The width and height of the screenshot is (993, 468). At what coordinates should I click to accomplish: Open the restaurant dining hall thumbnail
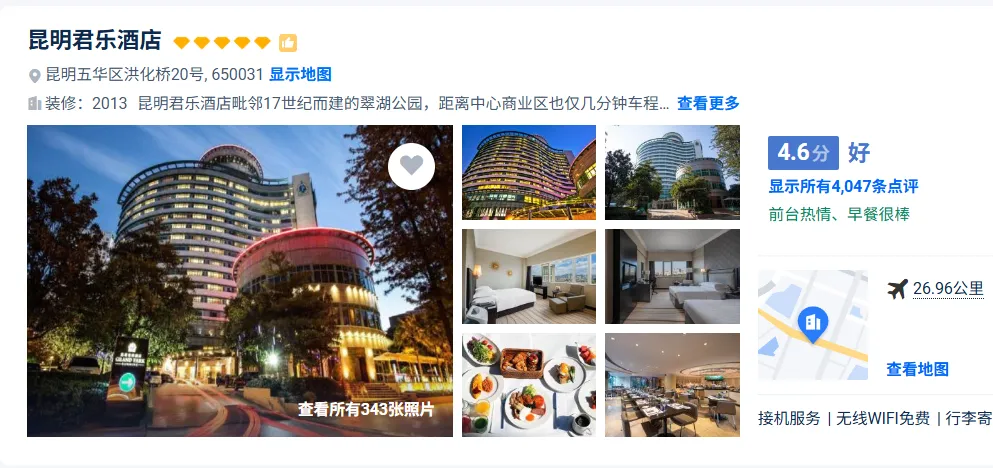click(x=672, y=385)
